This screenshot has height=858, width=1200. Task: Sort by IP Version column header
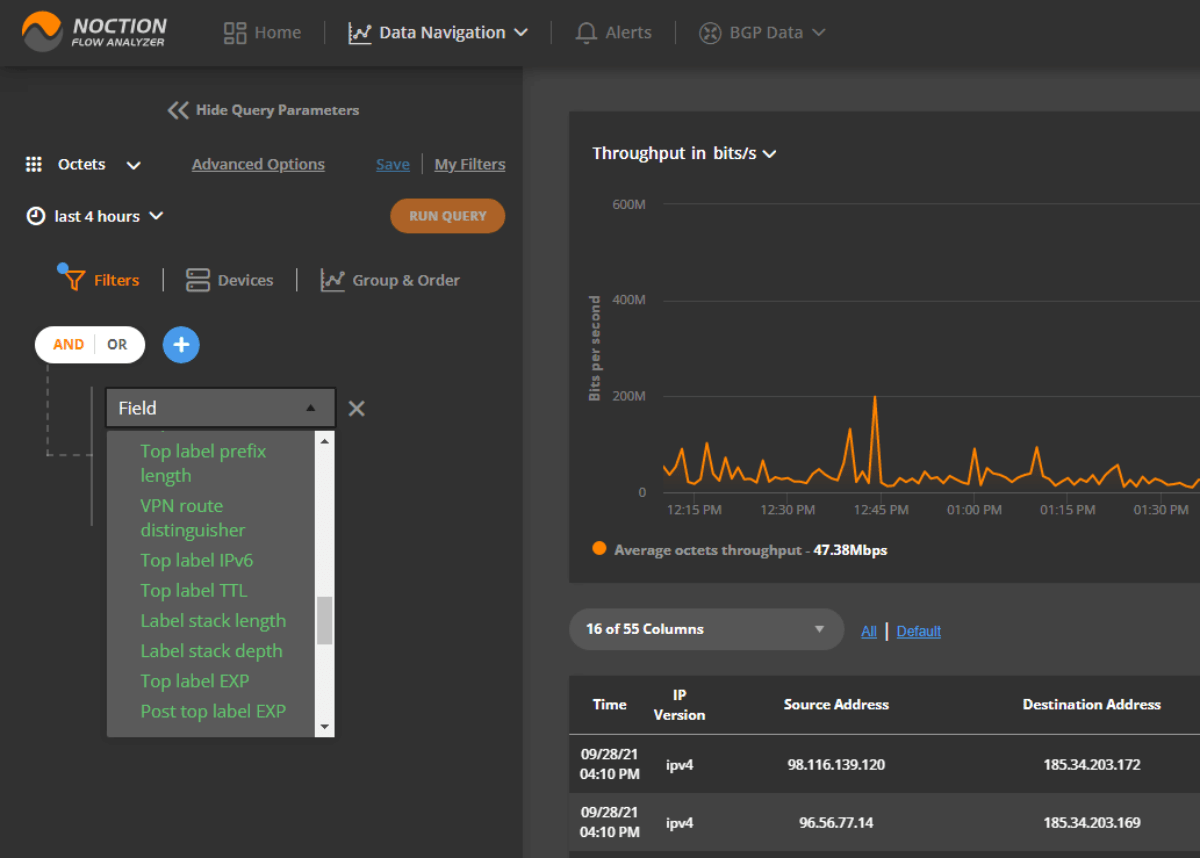click(679, 705)
